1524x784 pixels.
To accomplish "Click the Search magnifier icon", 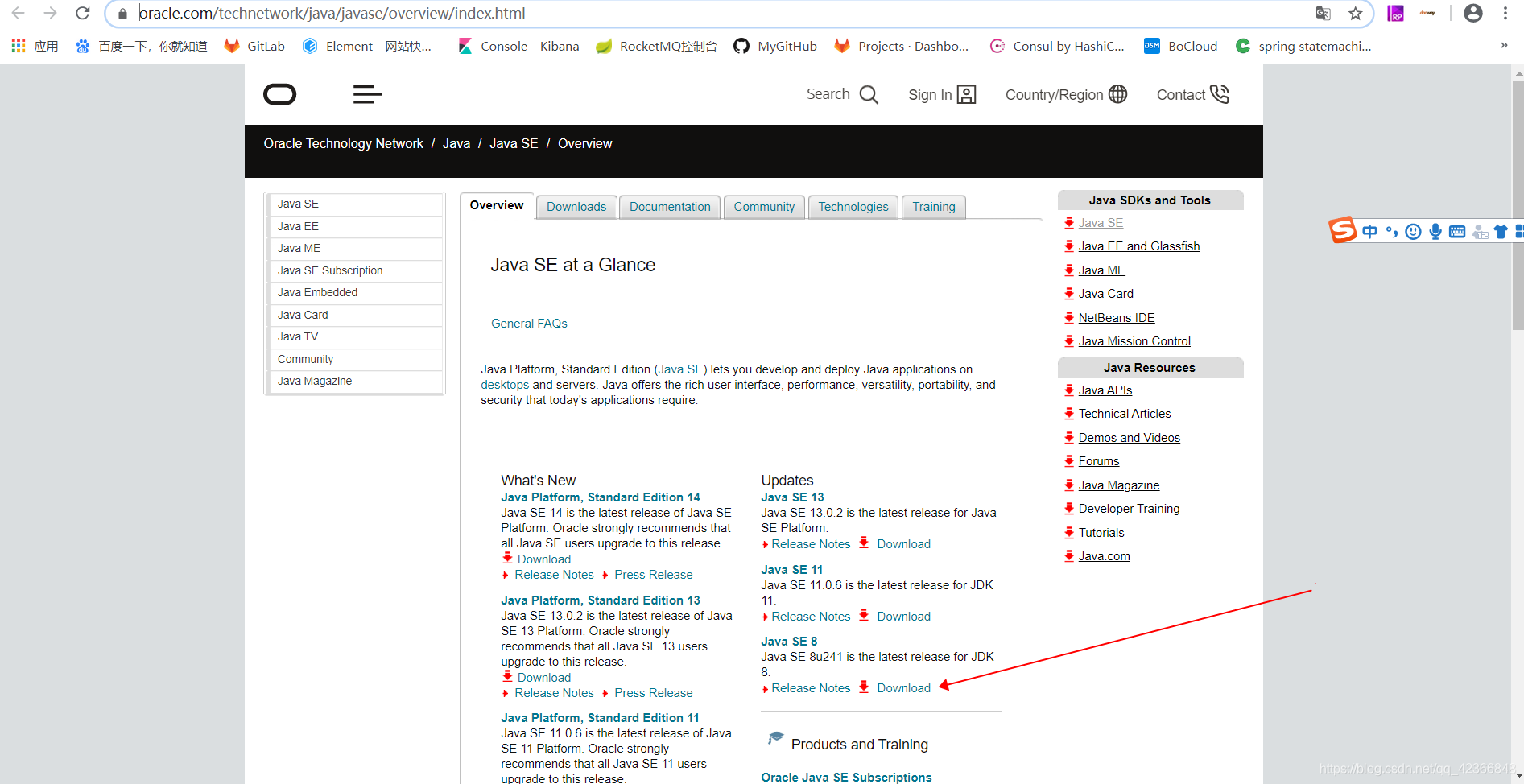I will pos(869,95).
